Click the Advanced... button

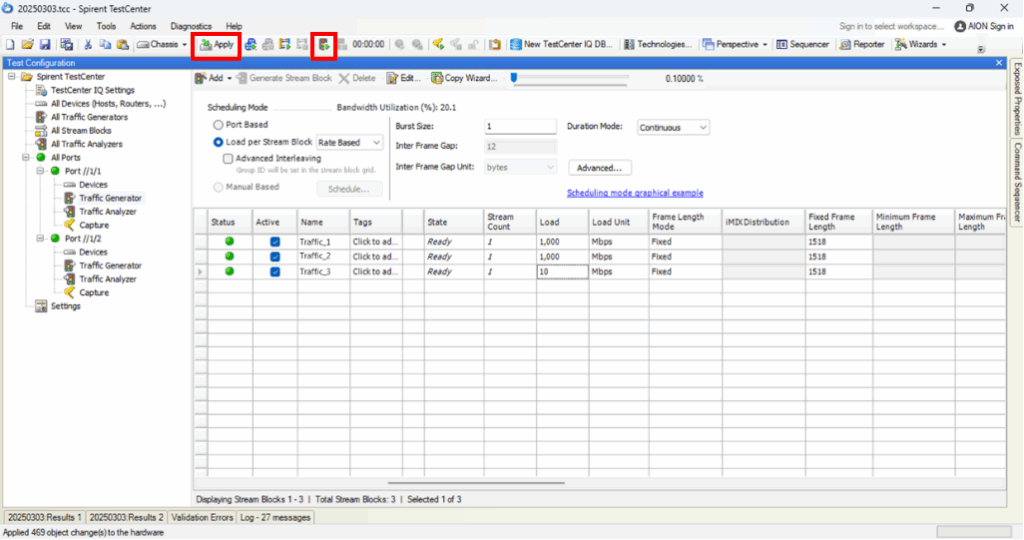tap(600, 168)
